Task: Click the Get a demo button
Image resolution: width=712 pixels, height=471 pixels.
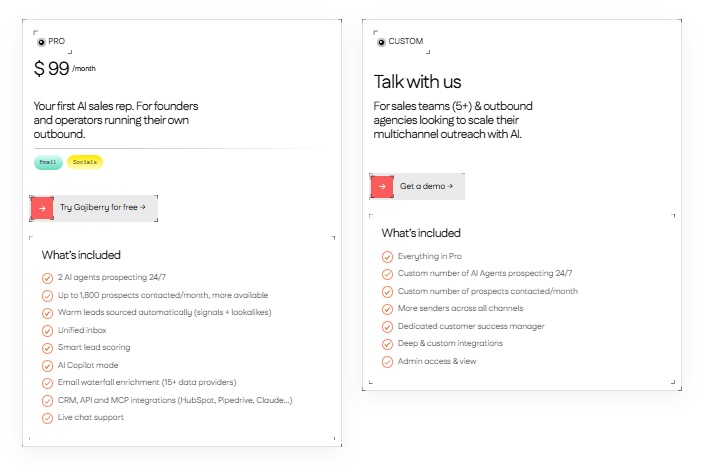Action: click(x=417, y=186)
